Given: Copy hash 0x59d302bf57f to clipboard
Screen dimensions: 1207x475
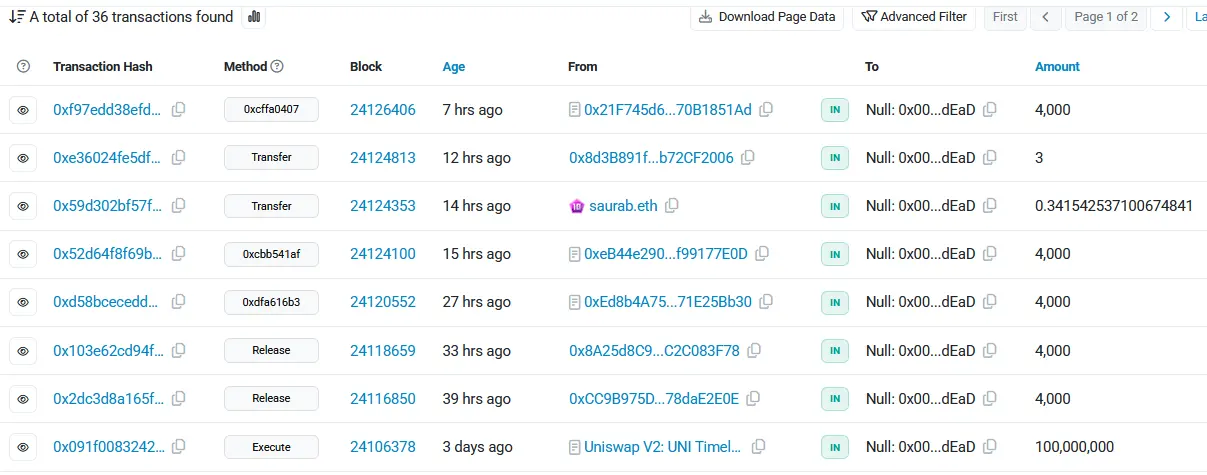Looking at the screenshot, I should [179, 206].
